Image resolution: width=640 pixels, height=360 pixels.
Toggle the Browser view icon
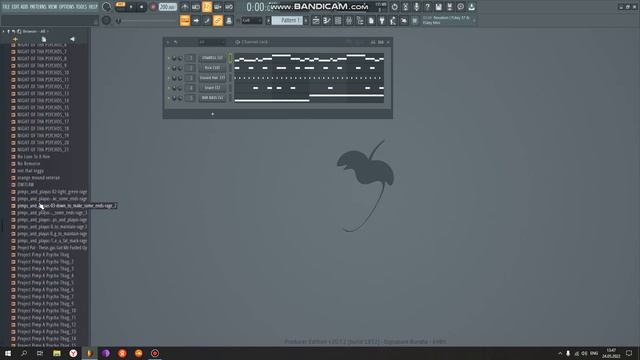point(360,20)
